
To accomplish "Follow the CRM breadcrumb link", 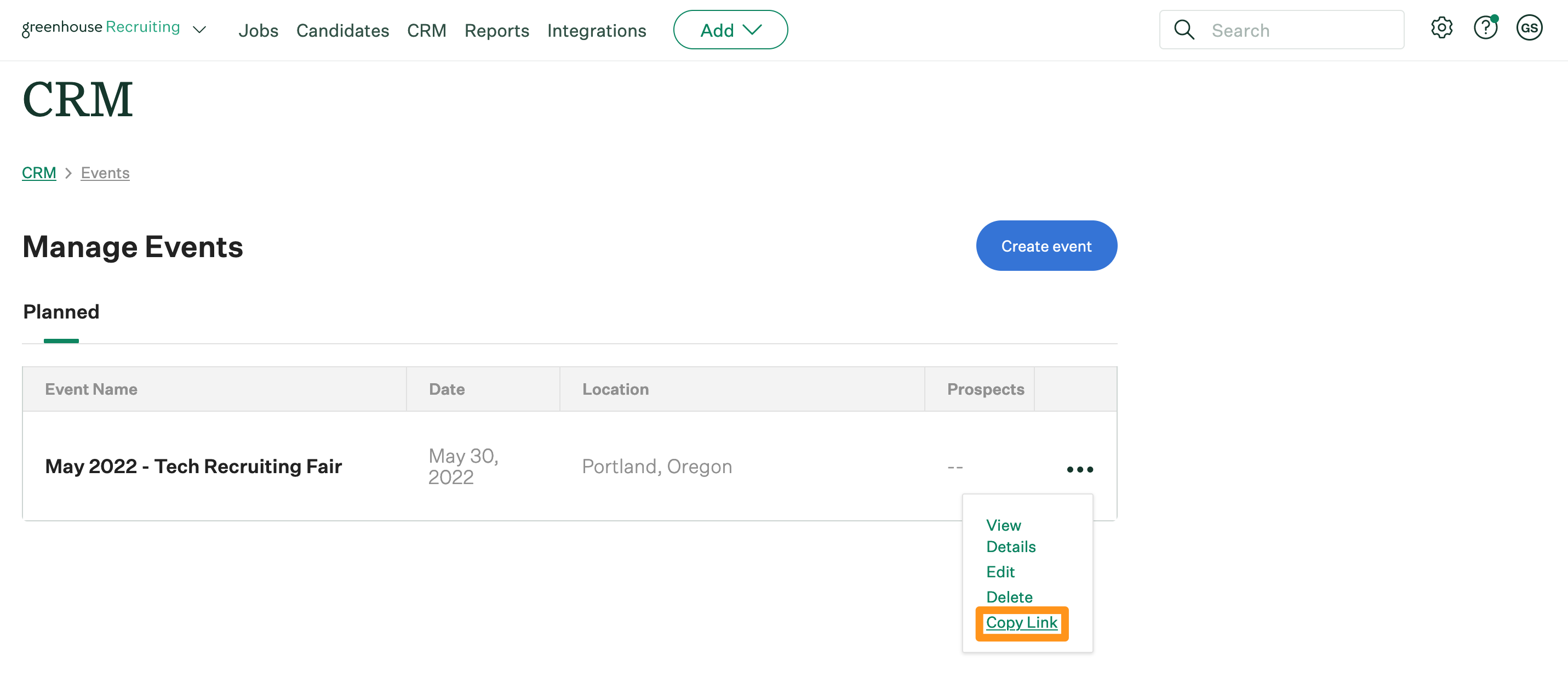I will [39, 173].
